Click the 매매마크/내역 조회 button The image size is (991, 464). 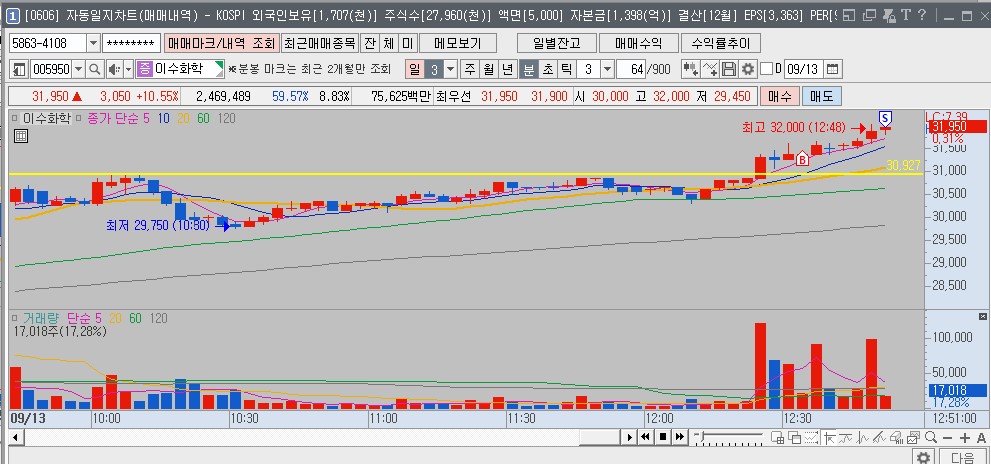point(221,43)
